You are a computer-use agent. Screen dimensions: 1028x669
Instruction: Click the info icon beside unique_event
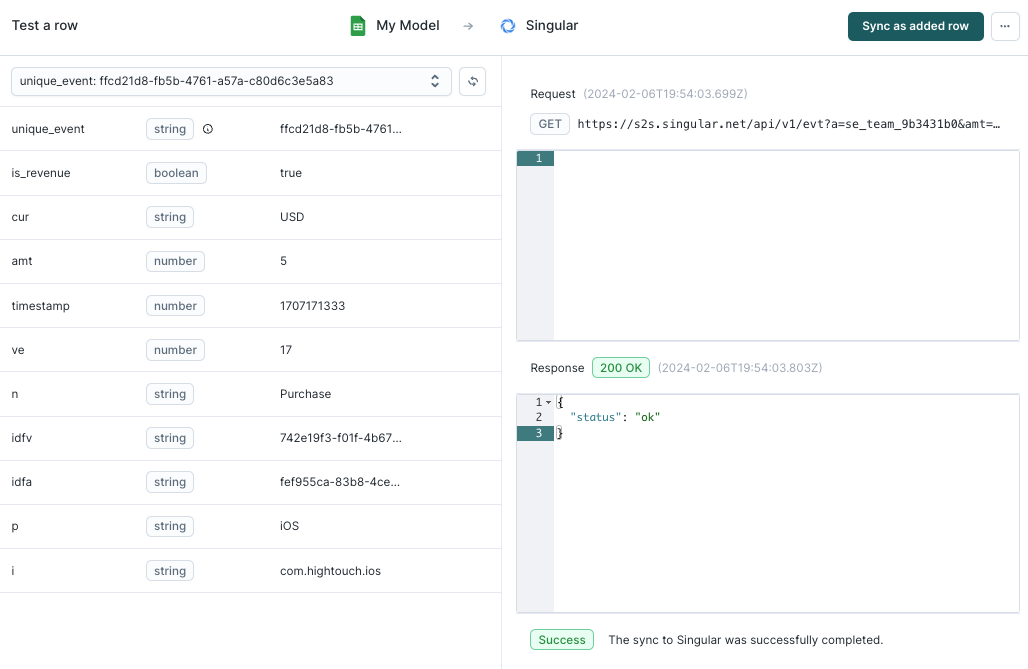208,129
